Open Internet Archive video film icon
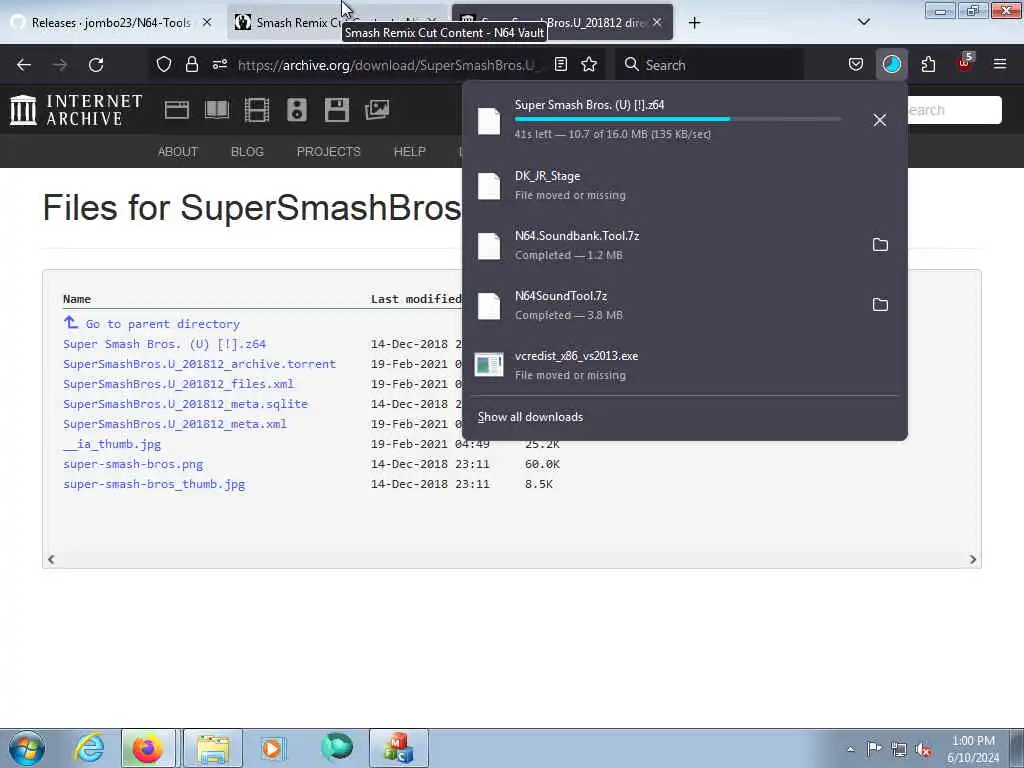1024x768 pixels. pos(257,110)
